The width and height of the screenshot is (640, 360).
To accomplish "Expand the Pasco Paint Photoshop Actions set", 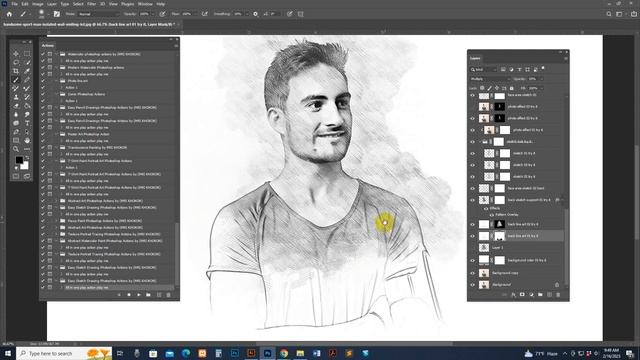I will 57,221.
